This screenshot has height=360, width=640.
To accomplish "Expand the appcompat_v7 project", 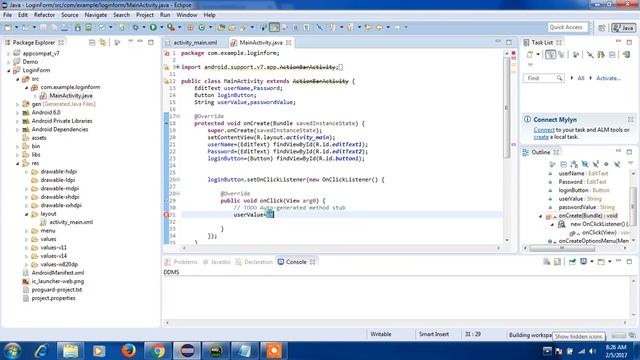I will (x=9, y=53).
